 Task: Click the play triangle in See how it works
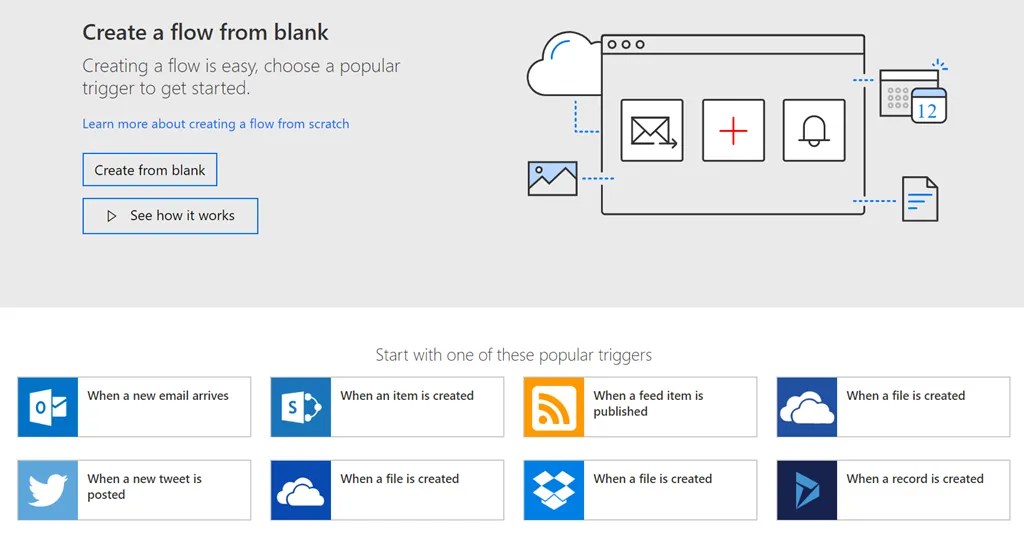(x=112, y=216)
